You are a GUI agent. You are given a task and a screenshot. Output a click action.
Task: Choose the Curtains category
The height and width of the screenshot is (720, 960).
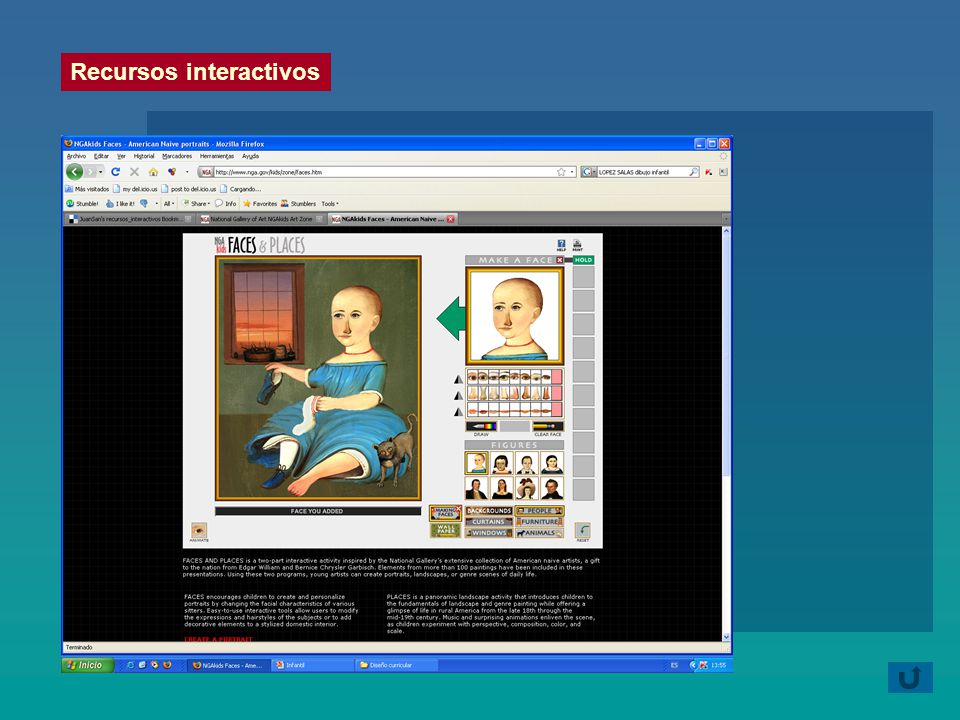click(x=489, y=522)
